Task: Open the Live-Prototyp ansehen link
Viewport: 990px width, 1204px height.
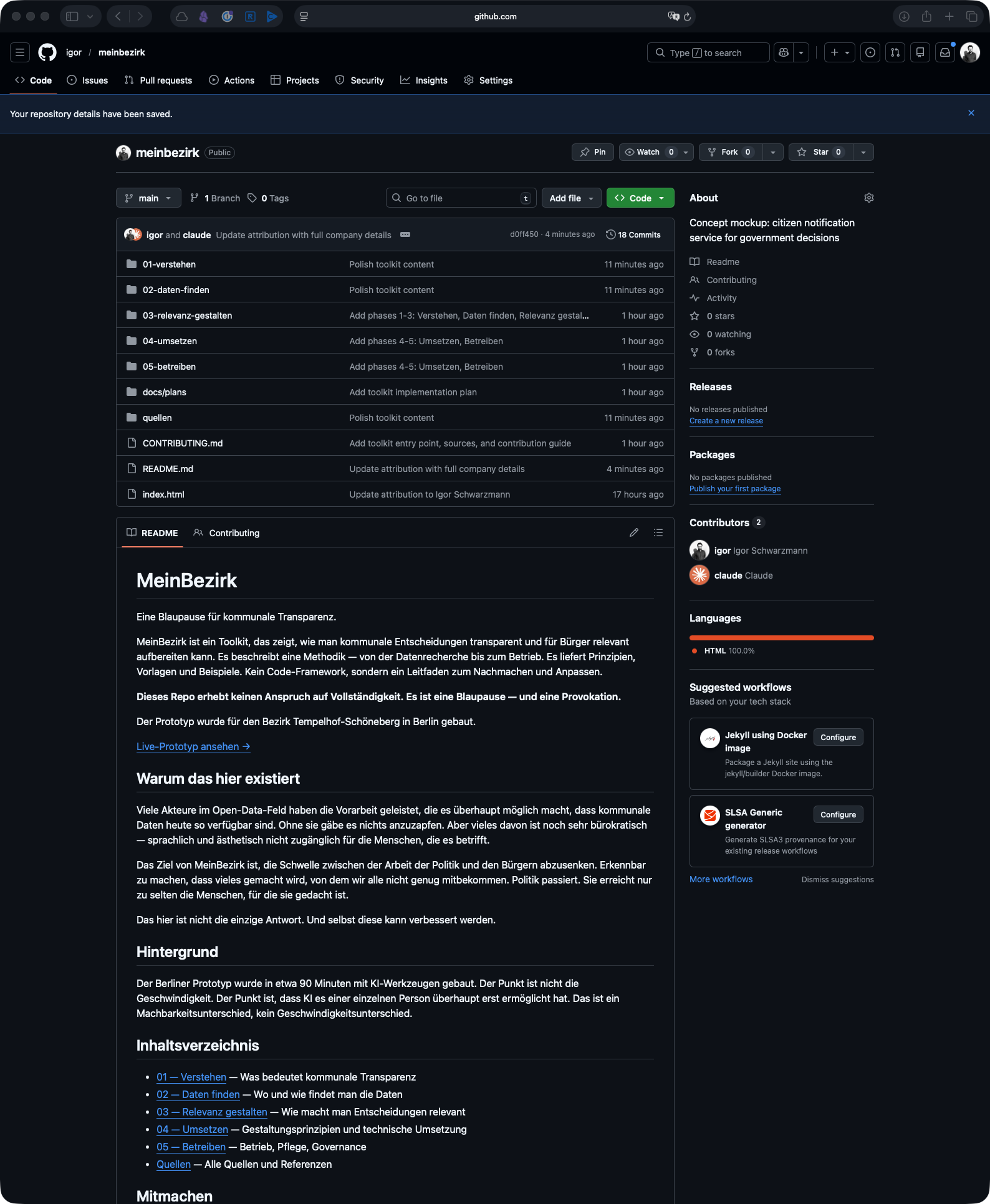Action: point(193,746)
